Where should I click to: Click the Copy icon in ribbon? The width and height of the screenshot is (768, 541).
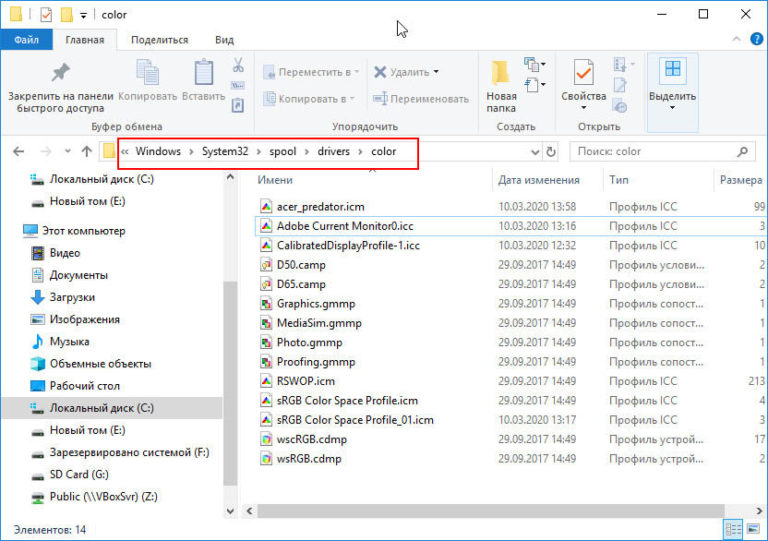pyautogui.click(x=147, y=73)
